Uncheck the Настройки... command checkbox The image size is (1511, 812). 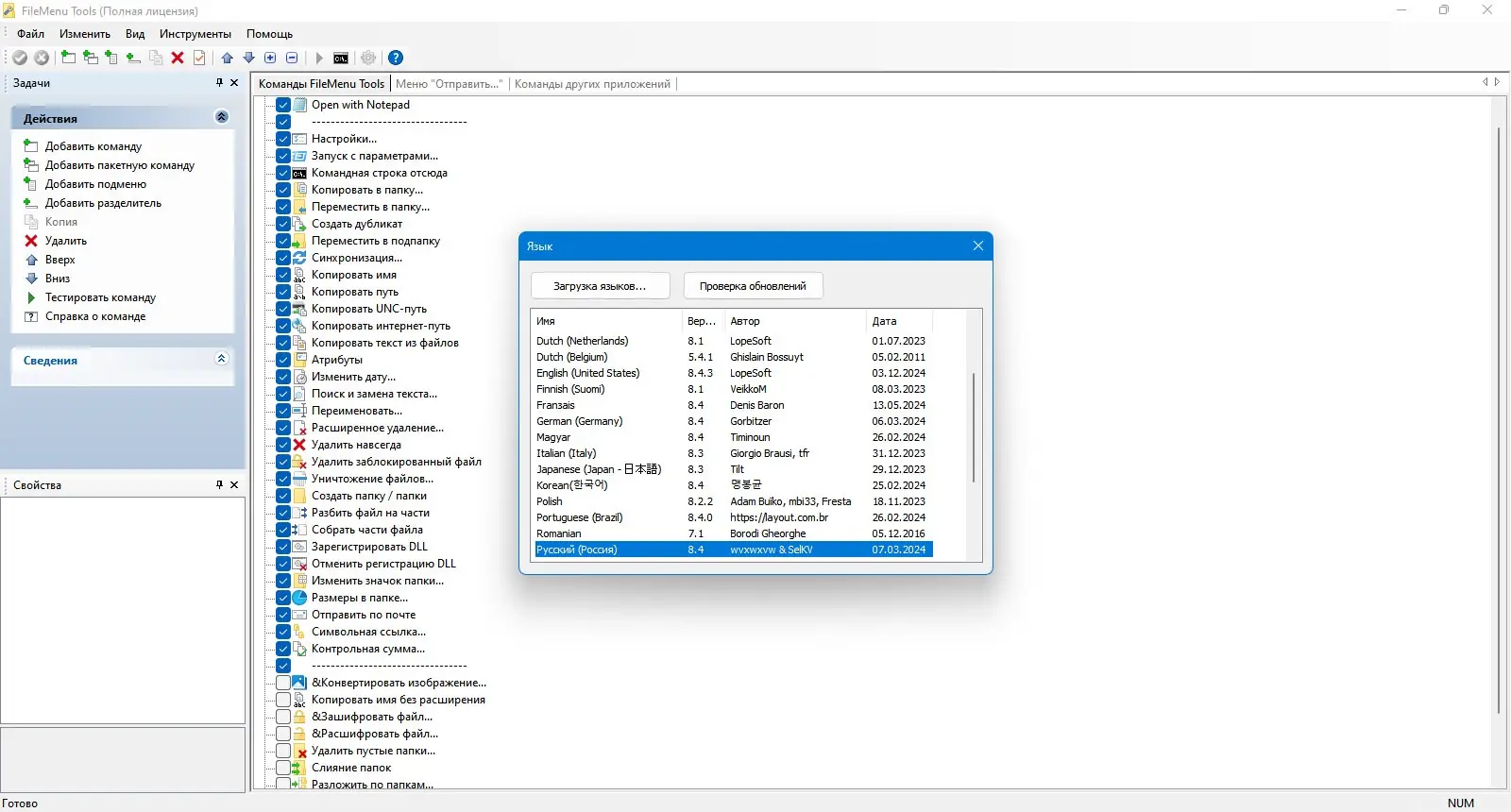click(x=283, y=139)
